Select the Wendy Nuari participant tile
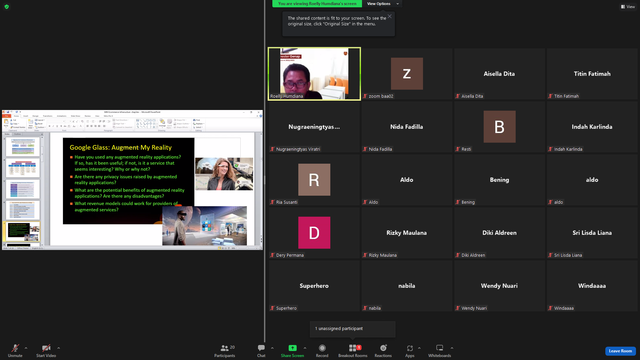The width and height of the screenshot is (640, 360). point(499,286)
